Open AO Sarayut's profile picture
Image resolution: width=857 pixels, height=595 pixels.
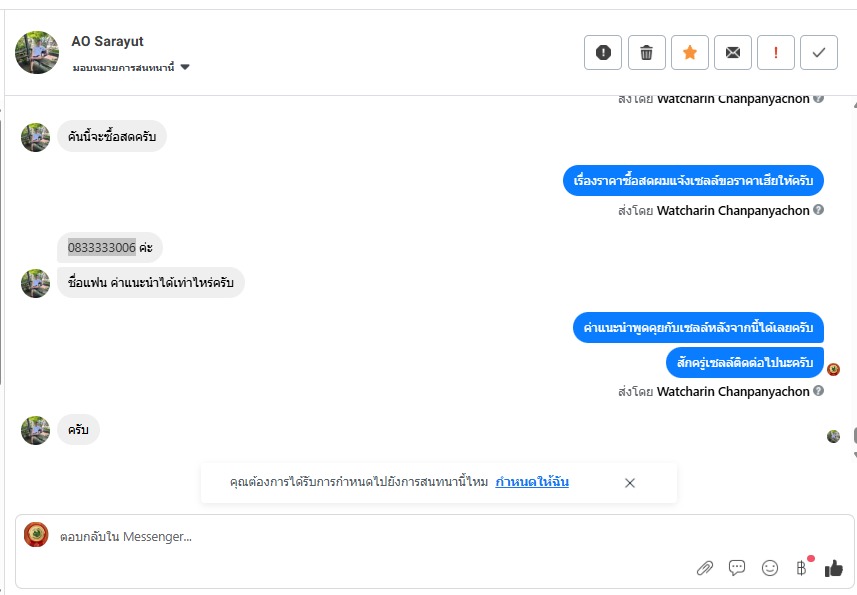(37, 52)
